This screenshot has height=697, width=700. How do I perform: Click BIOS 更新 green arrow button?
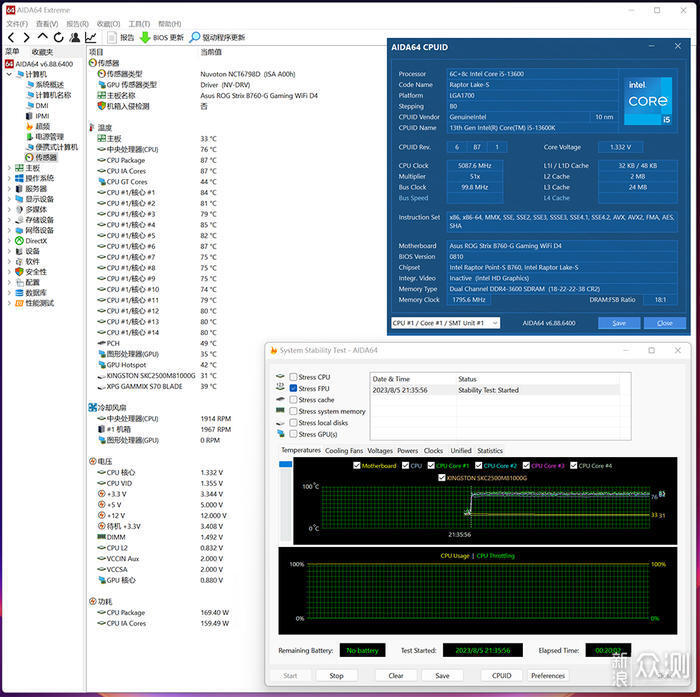tap(162, 38)
